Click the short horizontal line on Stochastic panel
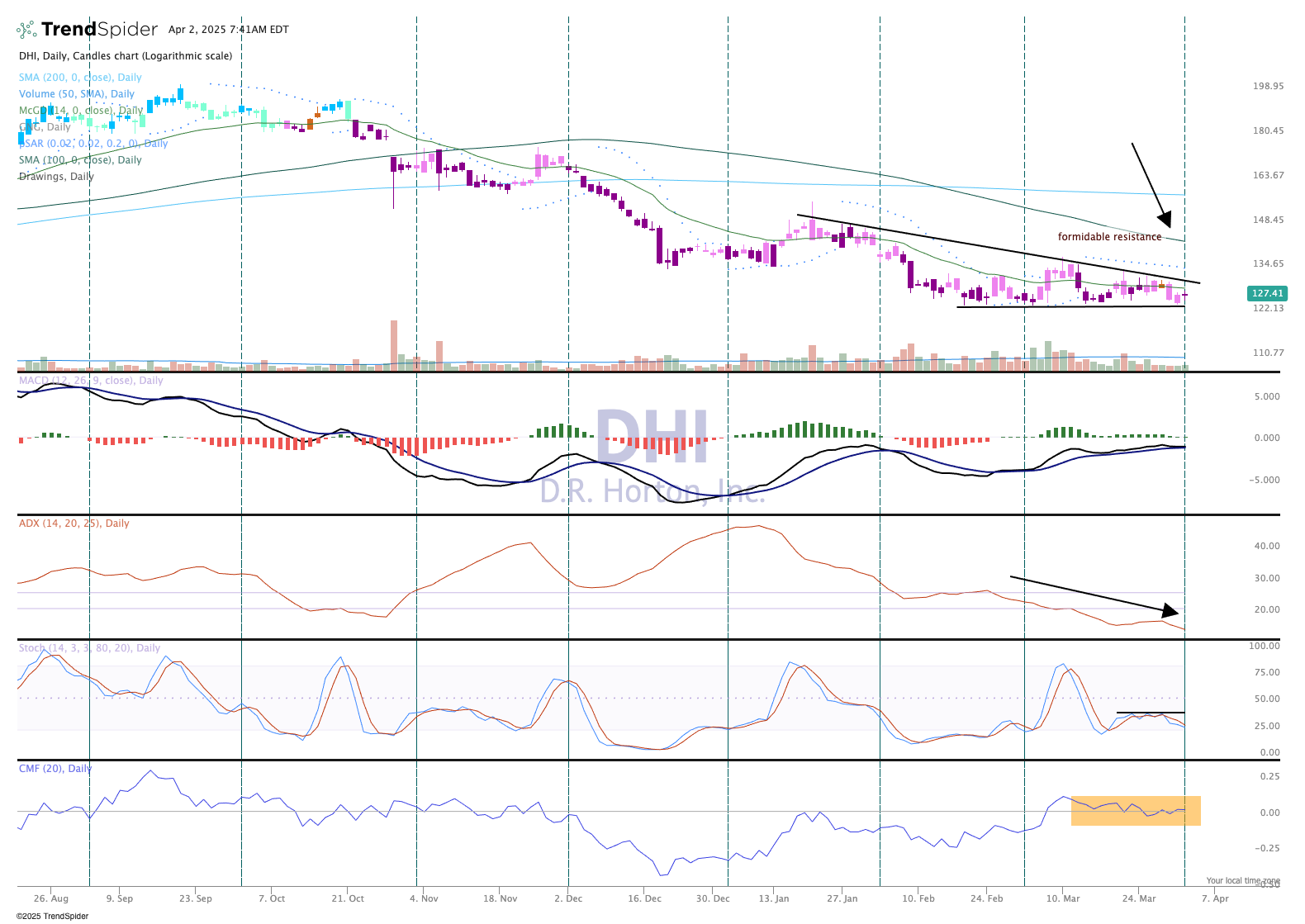The width and height of the screenshot is (1305, 924). (1150, 713)
